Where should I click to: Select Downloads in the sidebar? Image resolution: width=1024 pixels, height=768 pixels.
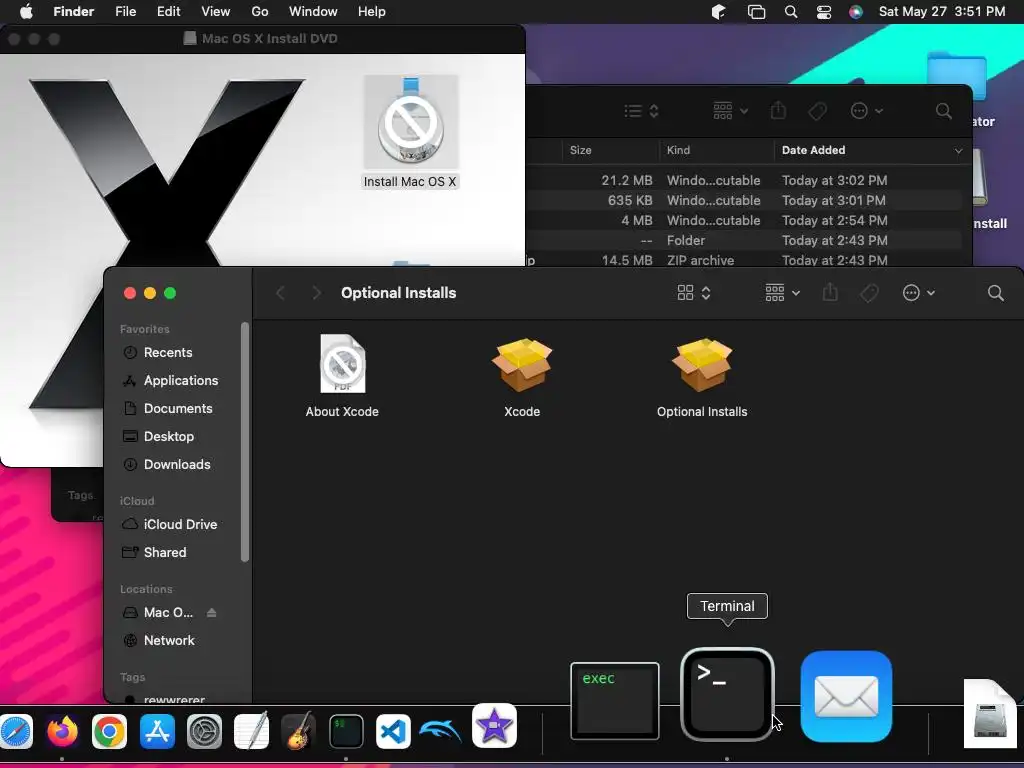click(x=178, y=465)
